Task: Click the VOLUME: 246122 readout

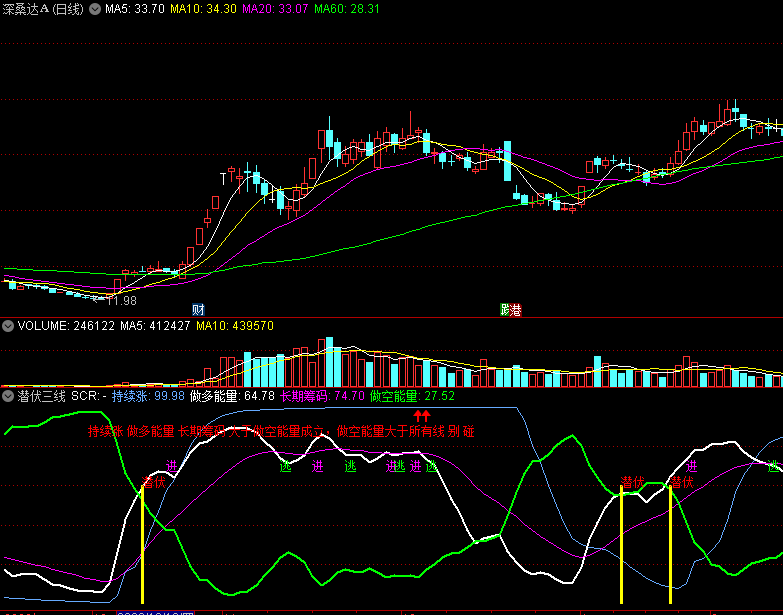Action: click(x=66, y=326)
